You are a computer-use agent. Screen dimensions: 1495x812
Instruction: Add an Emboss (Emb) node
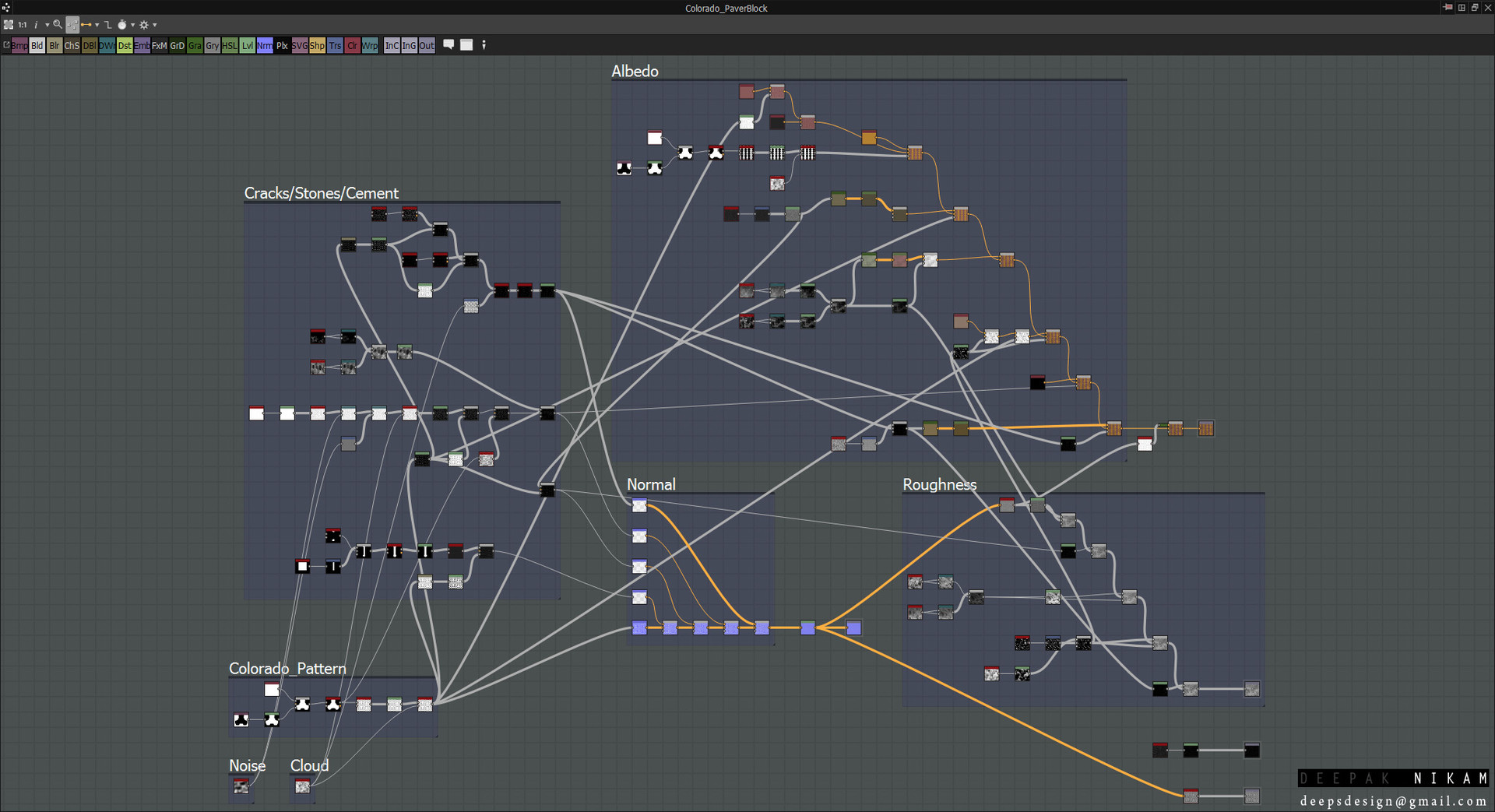click(142, 46)
